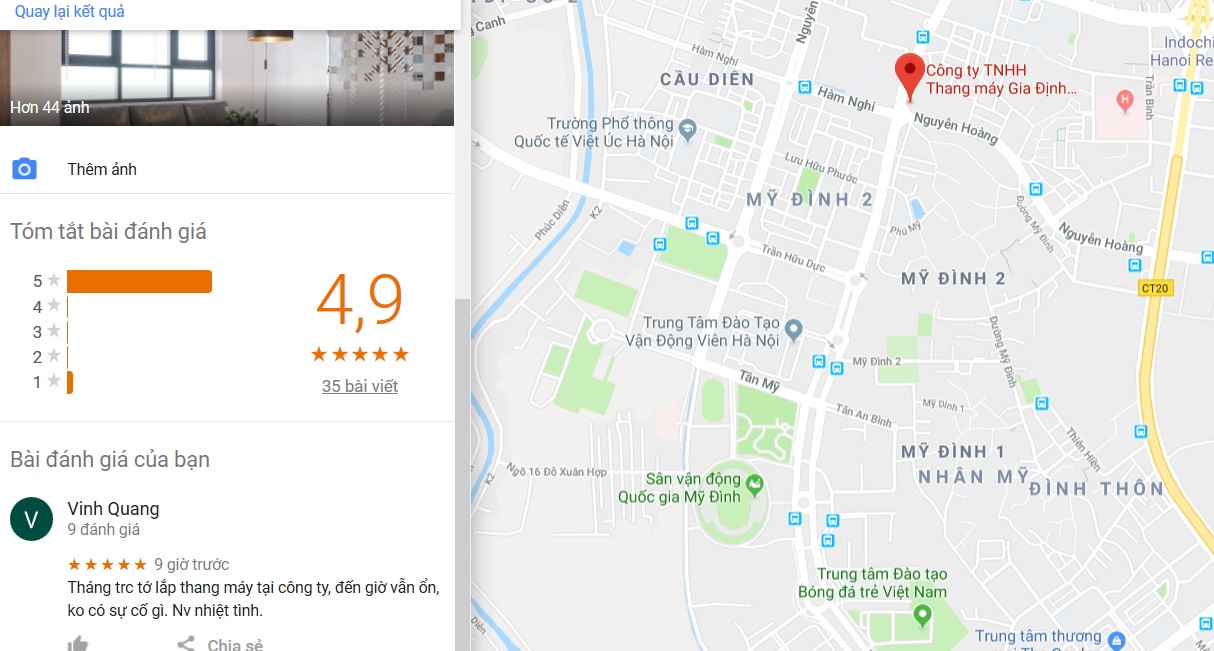Click the bus stop icon on Hàm Nghi street
The width and height of the screenshot is (1214, 651).
tap(805, 87)
